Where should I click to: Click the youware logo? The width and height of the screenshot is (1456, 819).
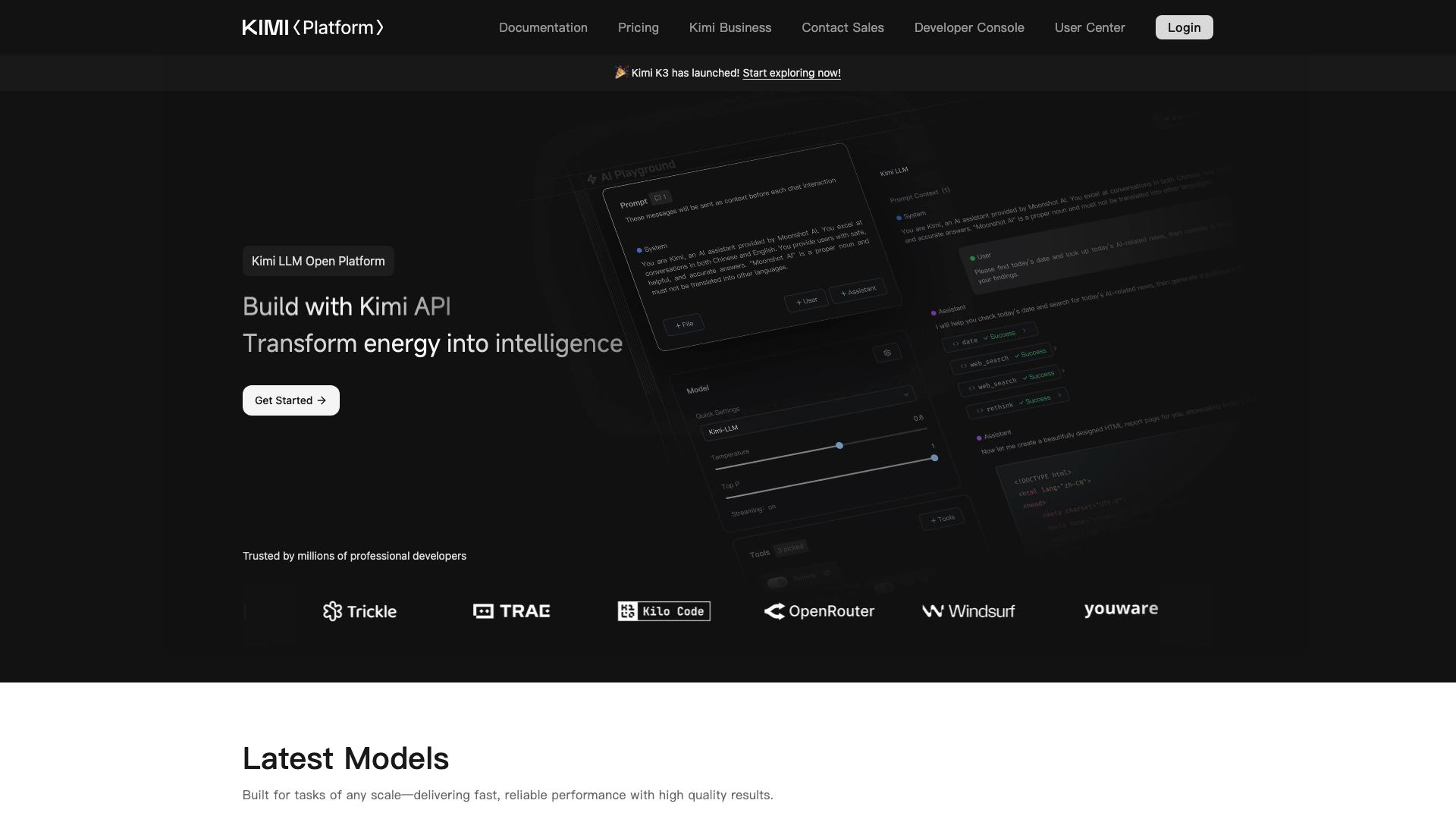(x=1121, y=609)
